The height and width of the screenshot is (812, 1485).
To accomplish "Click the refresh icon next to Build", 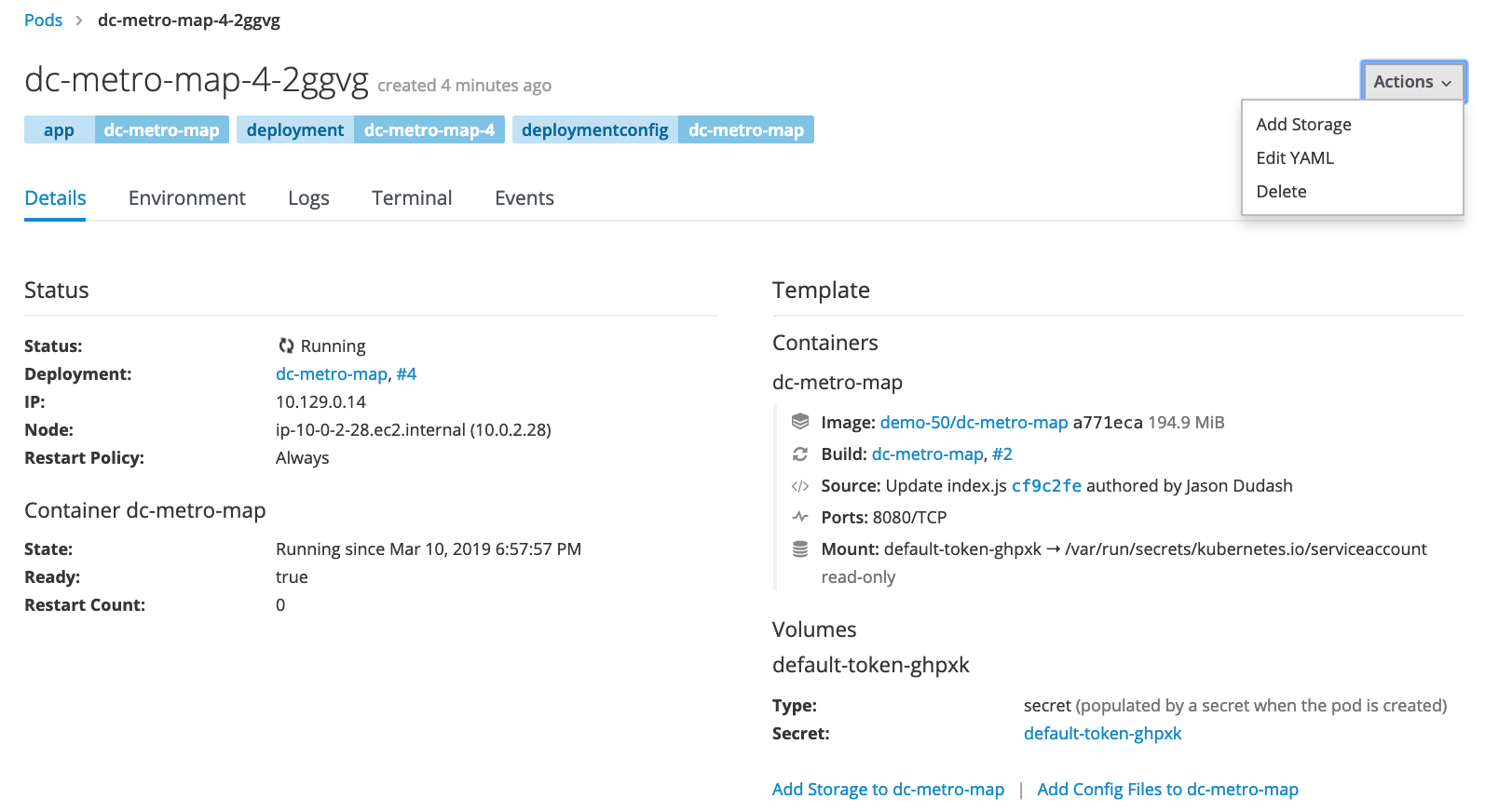I will pos(800,453).
